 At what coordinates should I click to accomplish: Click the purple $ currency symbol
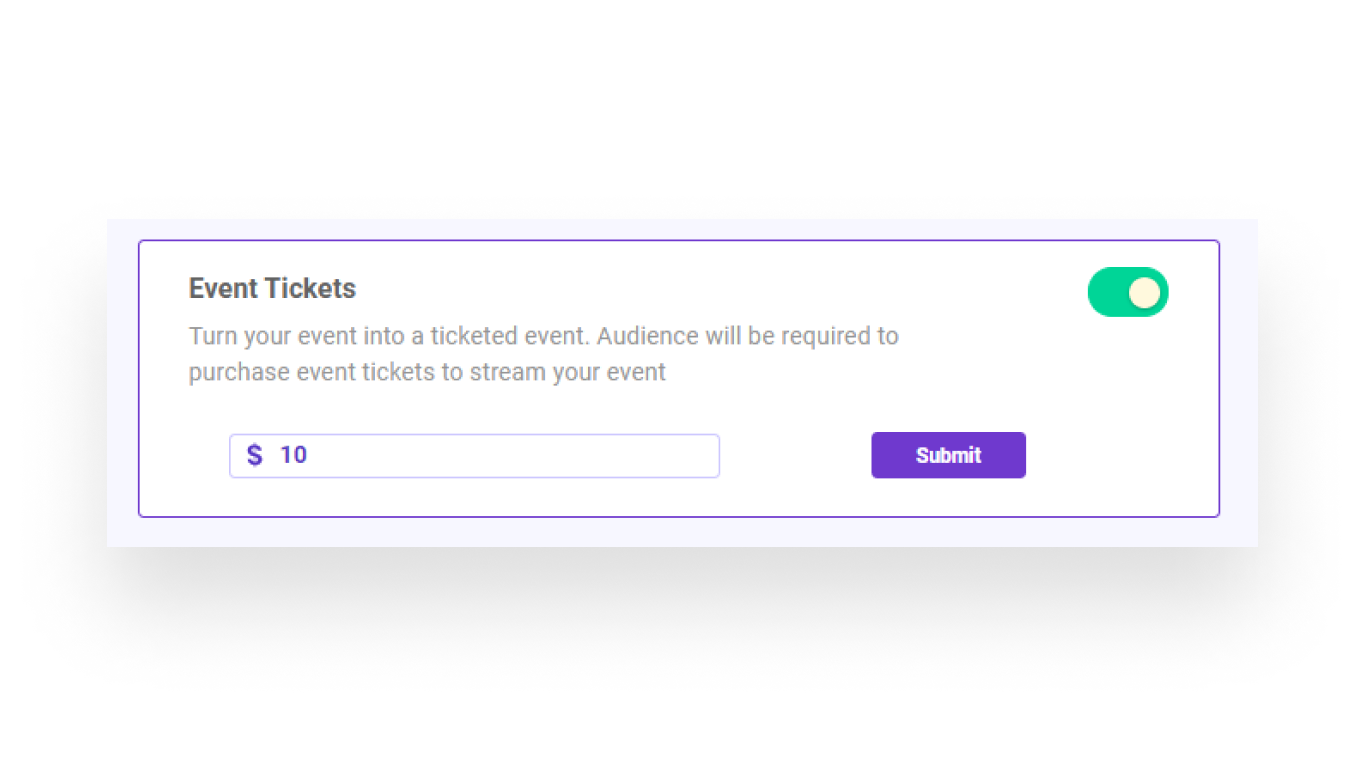coord(254,456)
